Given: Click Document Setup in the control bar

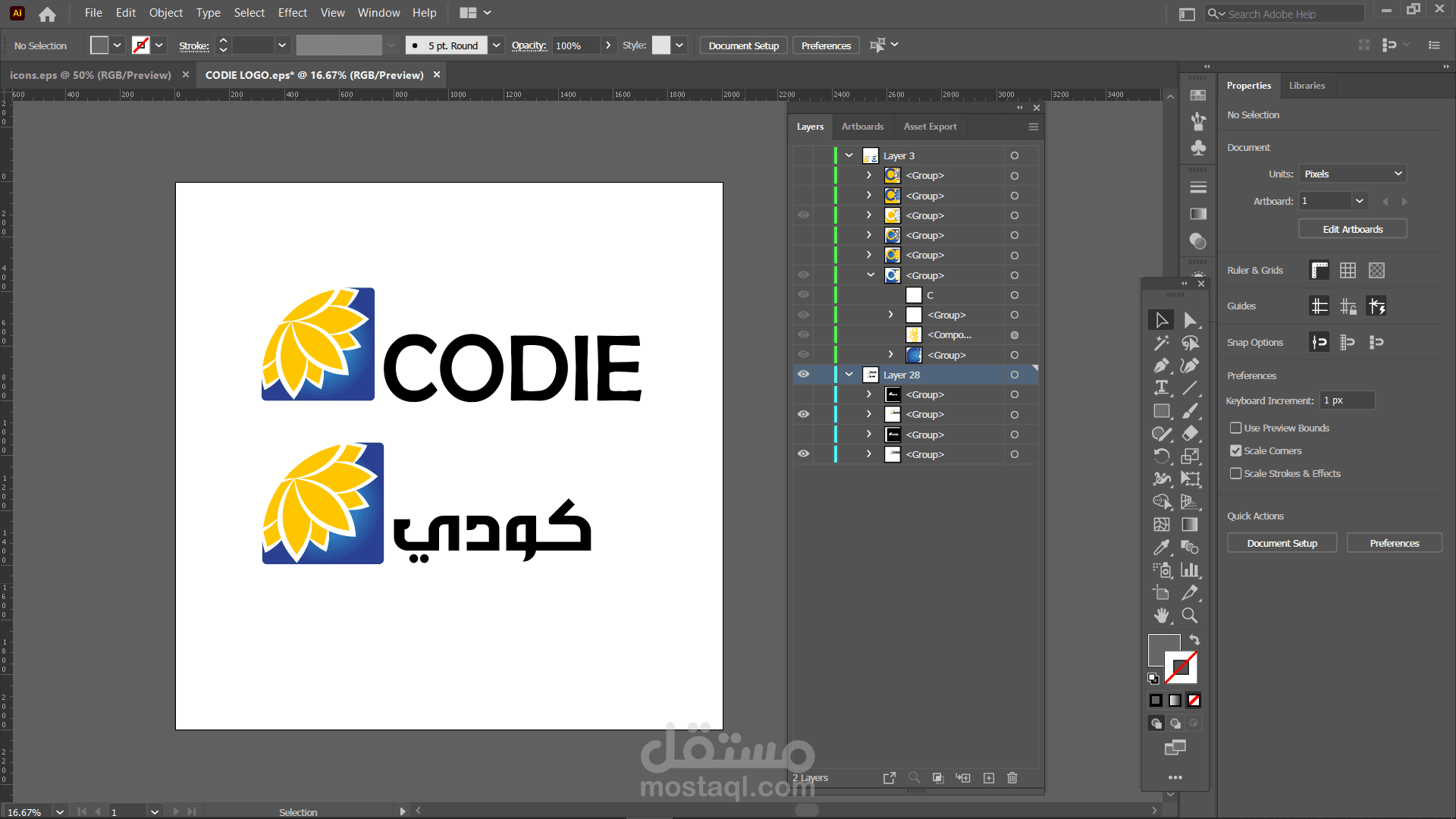Looking at the screenshot, I should (743, 45).
